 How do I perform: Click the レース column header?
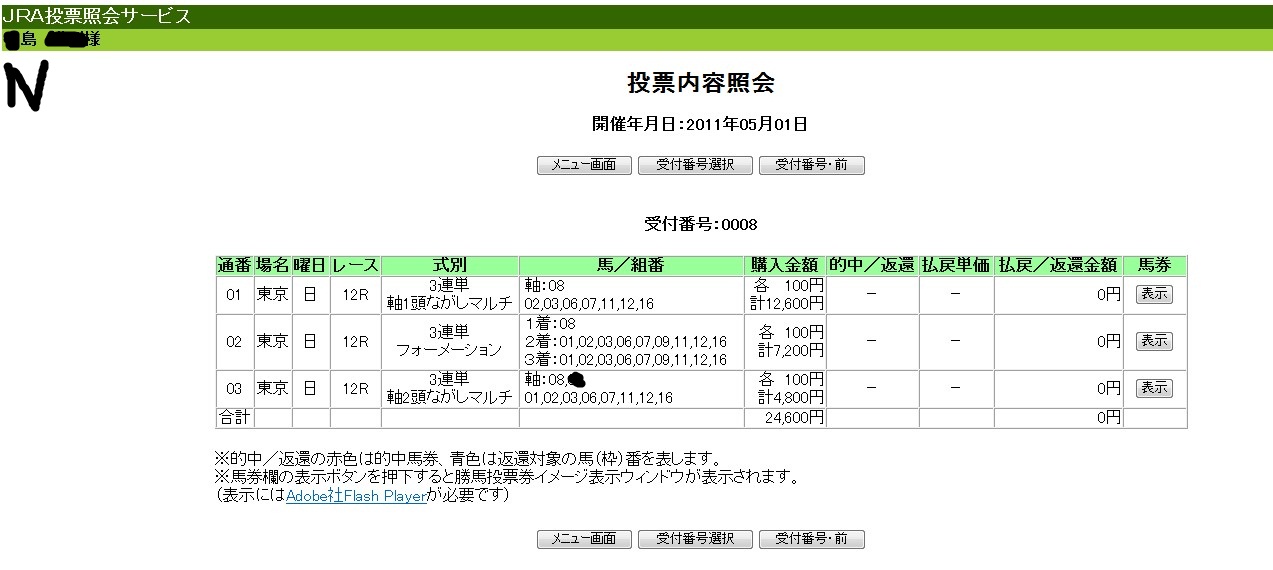tap(355, 266)
